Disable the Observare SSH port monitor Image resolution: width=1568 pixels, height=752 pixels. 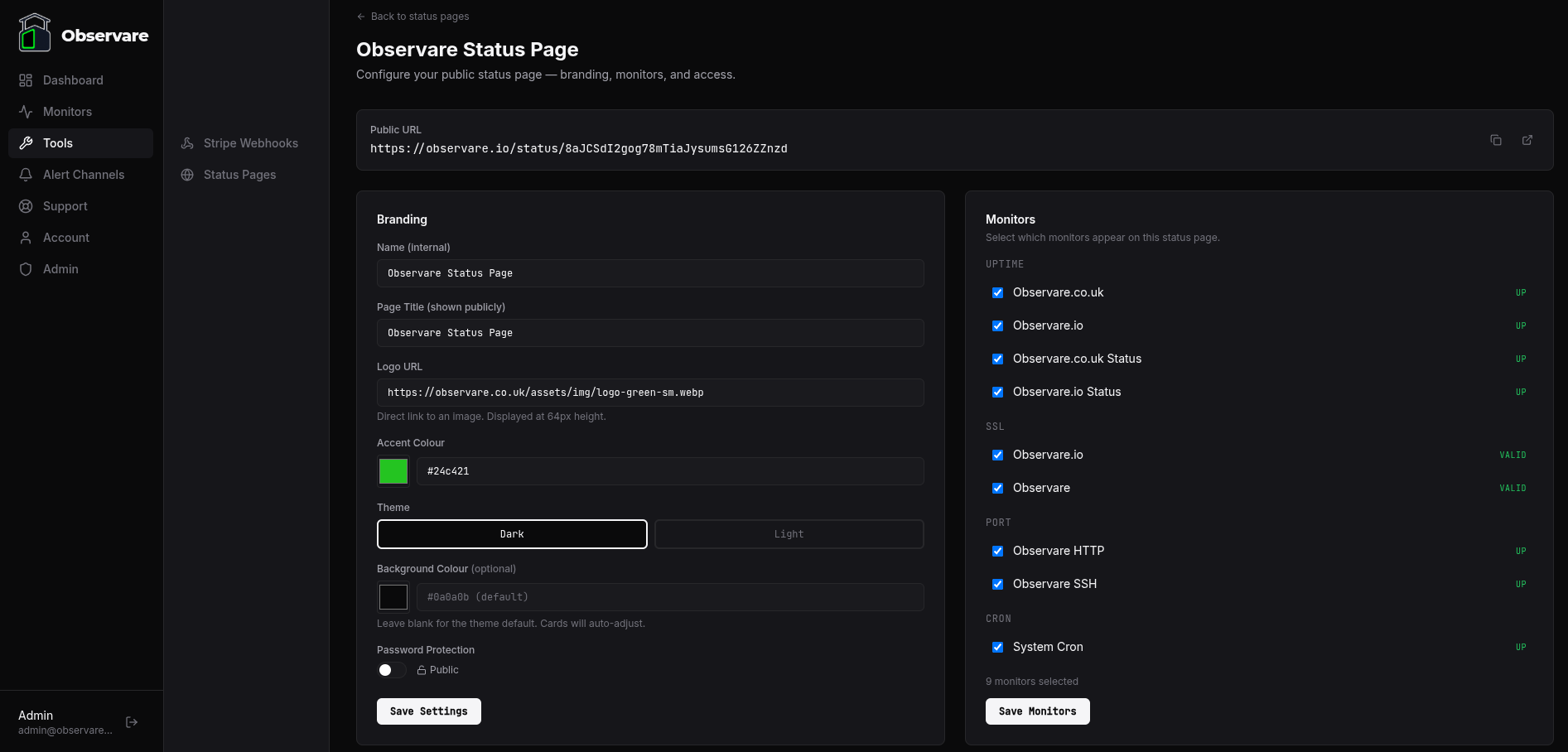[x=998, y=584]
